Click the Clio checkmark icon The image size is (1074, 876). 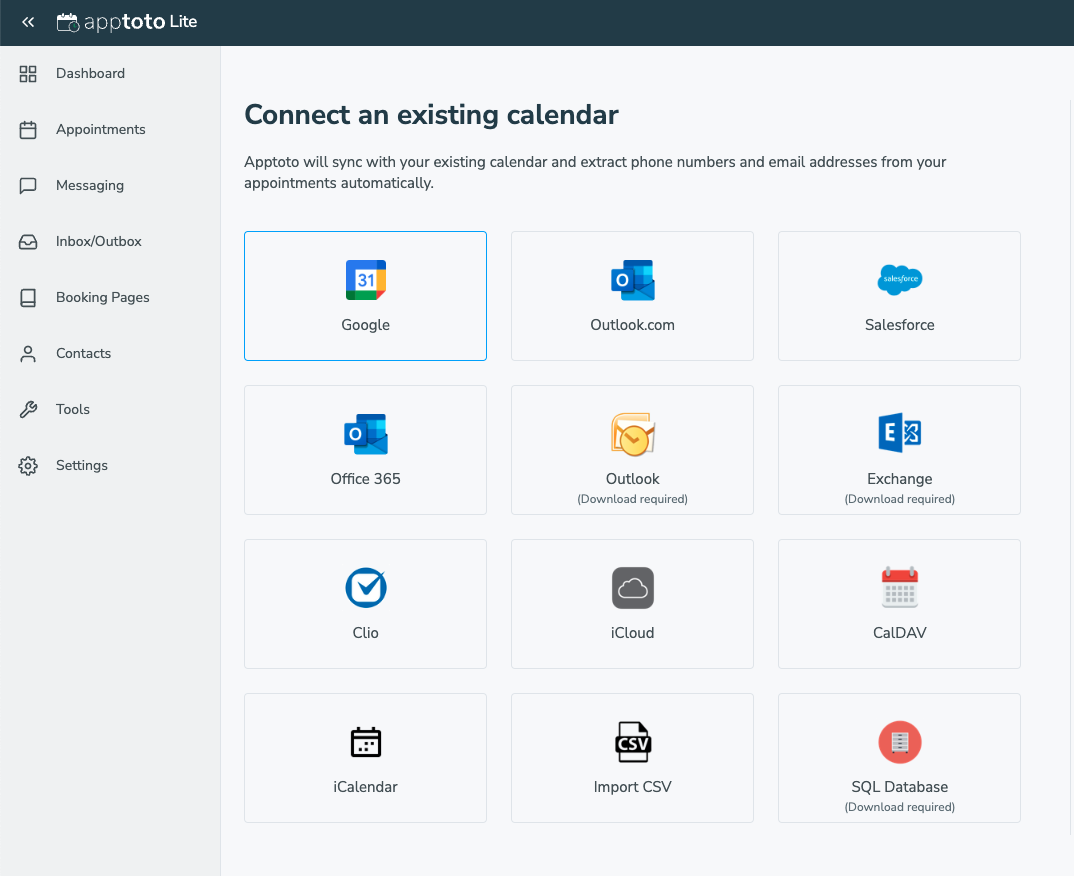[x=366, y=588]
